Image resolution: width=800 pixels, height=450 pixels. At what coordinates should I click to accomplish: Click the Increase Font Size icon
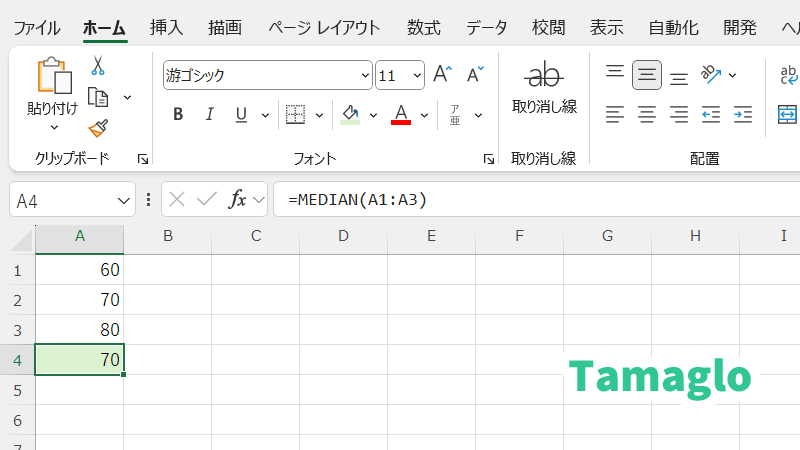coord(442,75)
